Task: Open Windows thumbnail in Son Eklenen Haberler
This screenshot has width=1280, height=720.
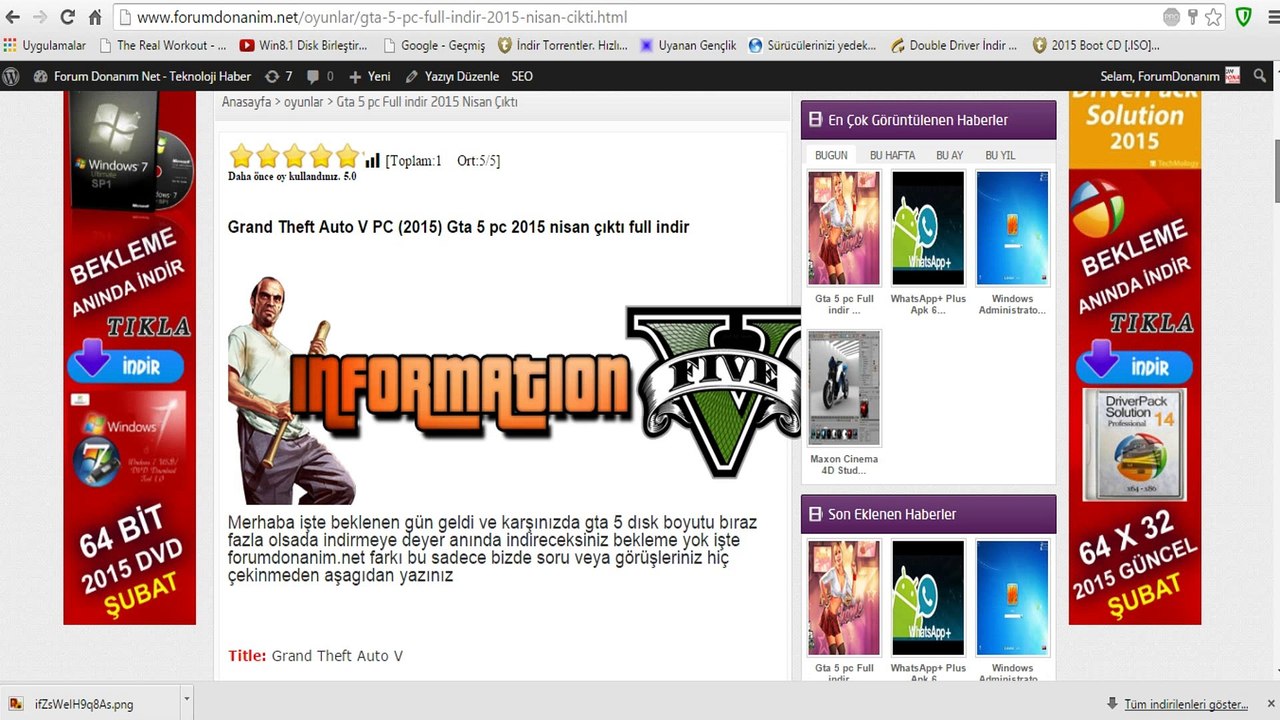Action: point(1012,598)
